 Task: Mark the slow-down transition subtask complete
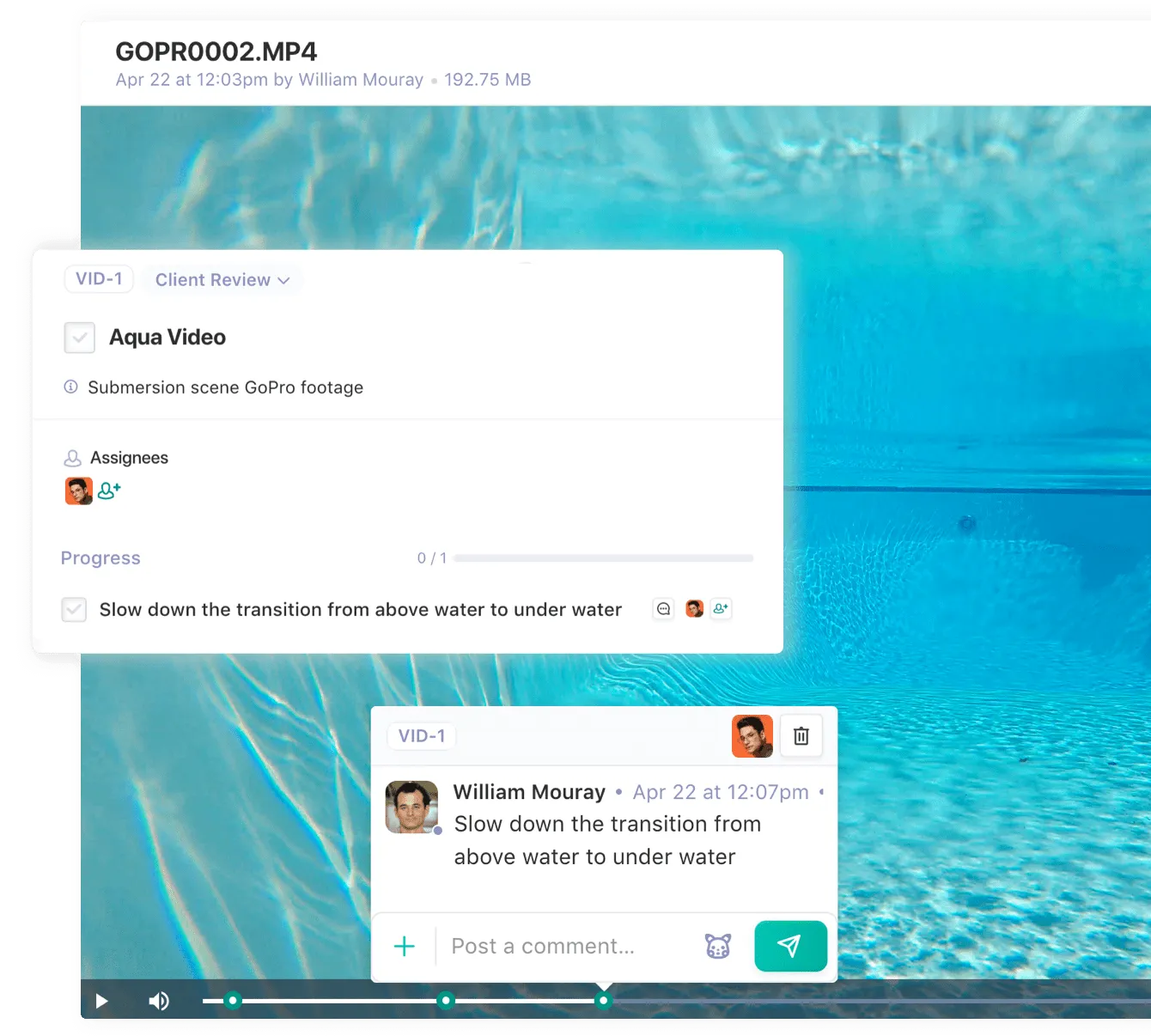[x=74, y=609]
